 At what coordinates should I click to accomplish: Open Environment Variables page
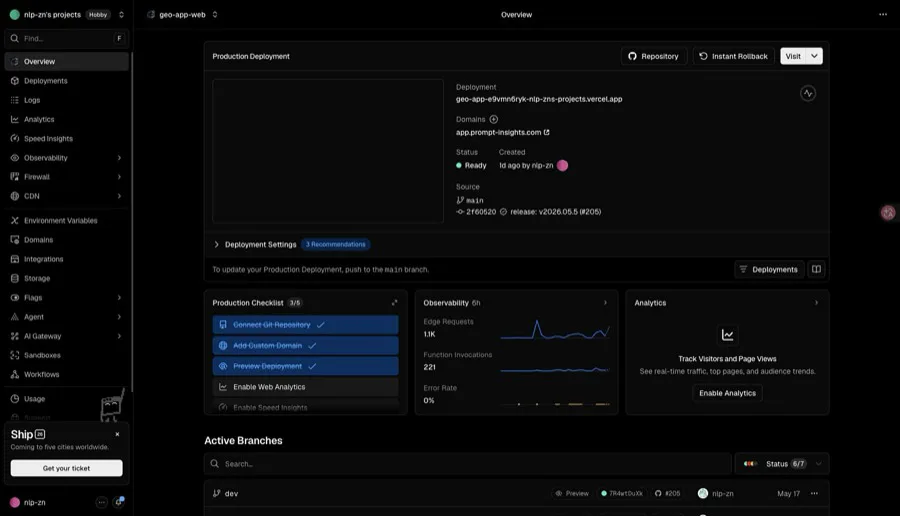67,220
